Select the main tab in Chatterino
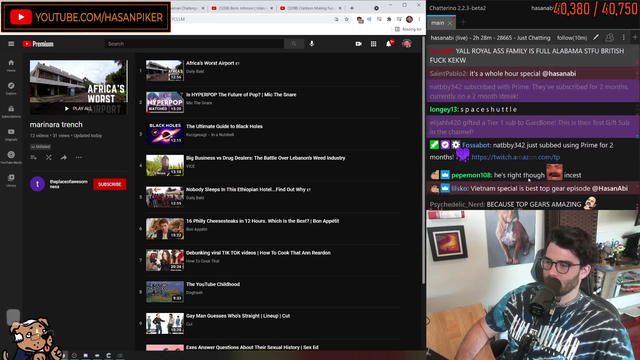The width and height of the screenshot is (640, 360). tap(438, 23)
